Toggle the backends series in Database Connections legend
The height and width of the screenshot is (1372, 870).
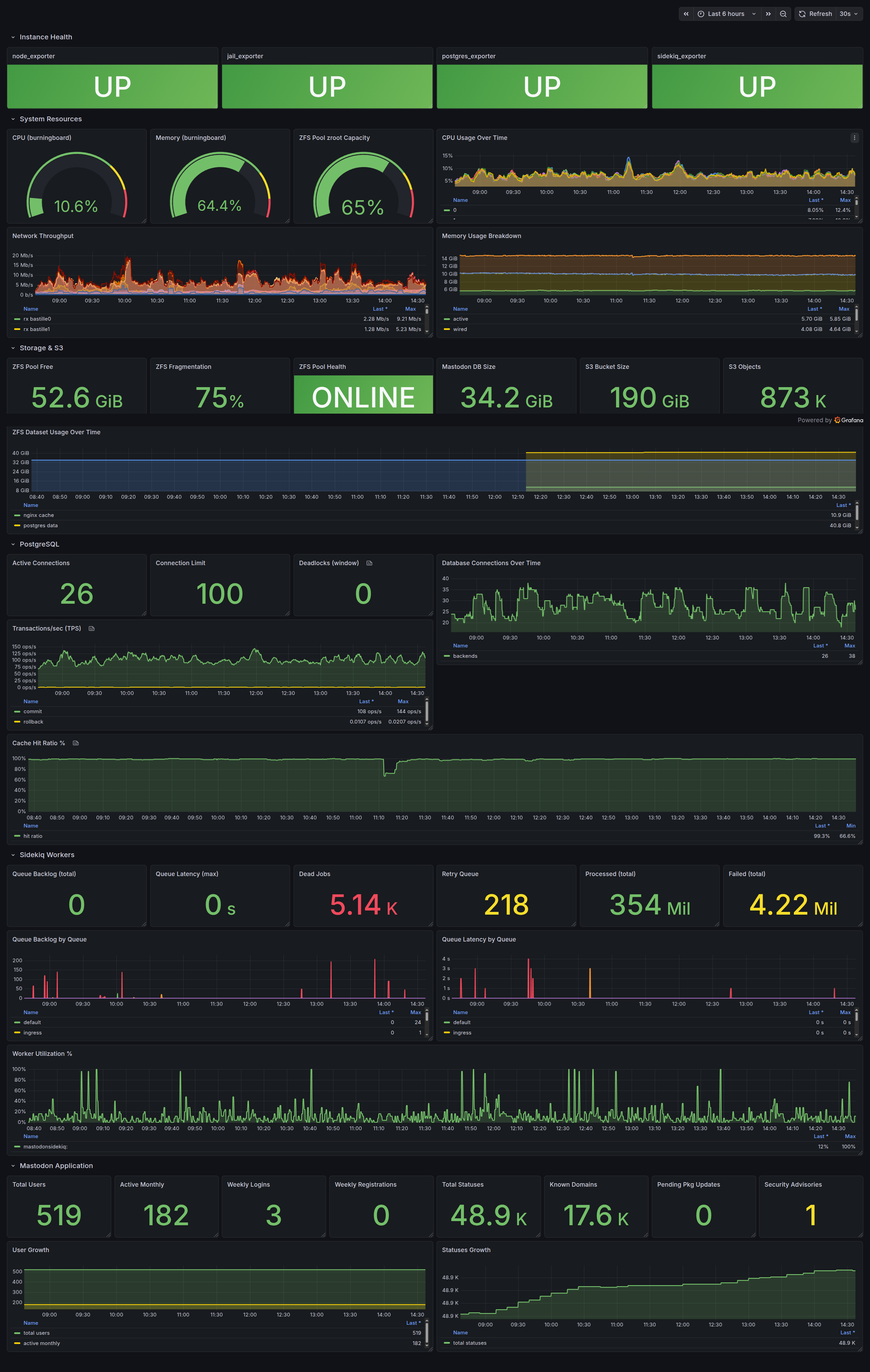[x=465, y=656]
